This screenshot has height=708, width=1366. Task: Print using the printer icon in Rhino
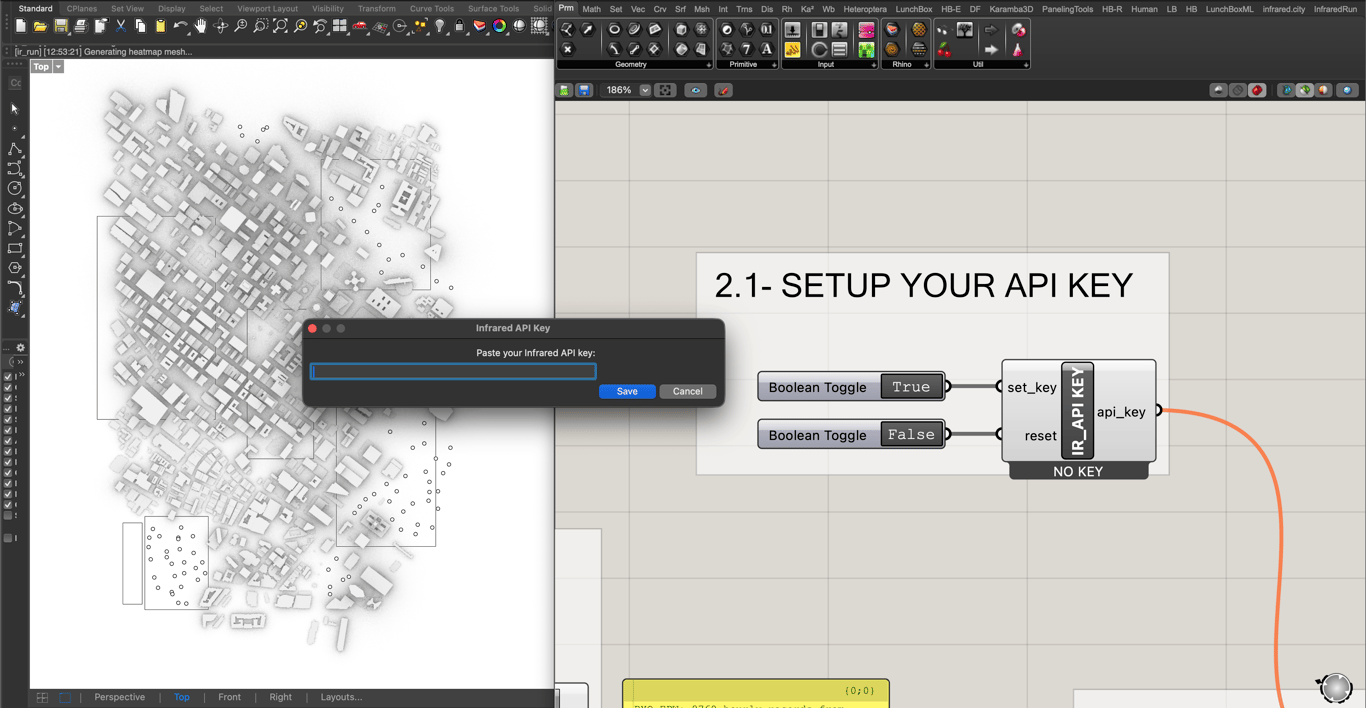click(81, 26)
